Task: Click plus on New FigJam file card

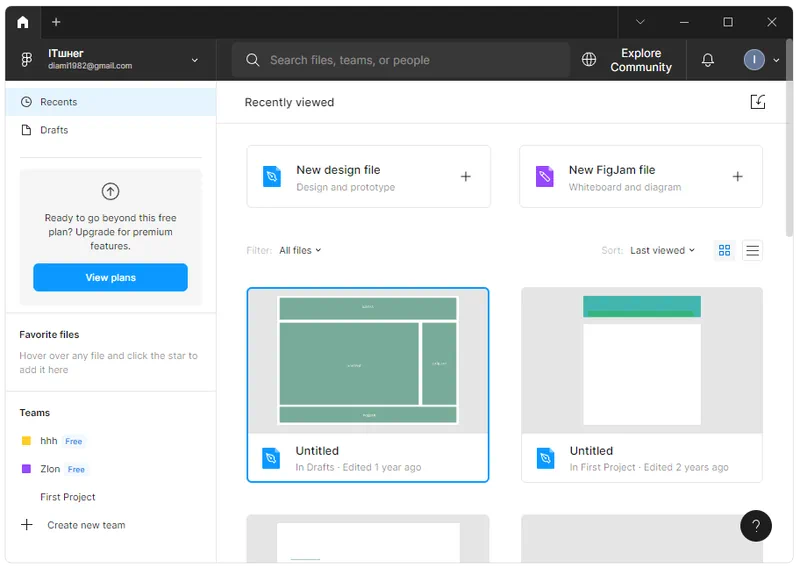Action: point(737,177)
